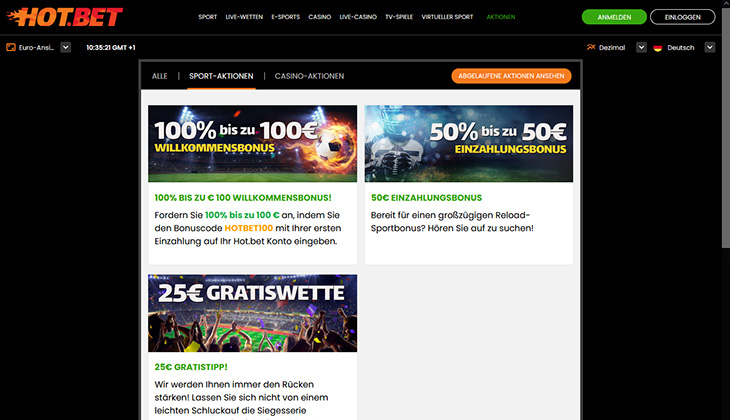Switch to the Casino-Aktionen tab

point(309,76)
